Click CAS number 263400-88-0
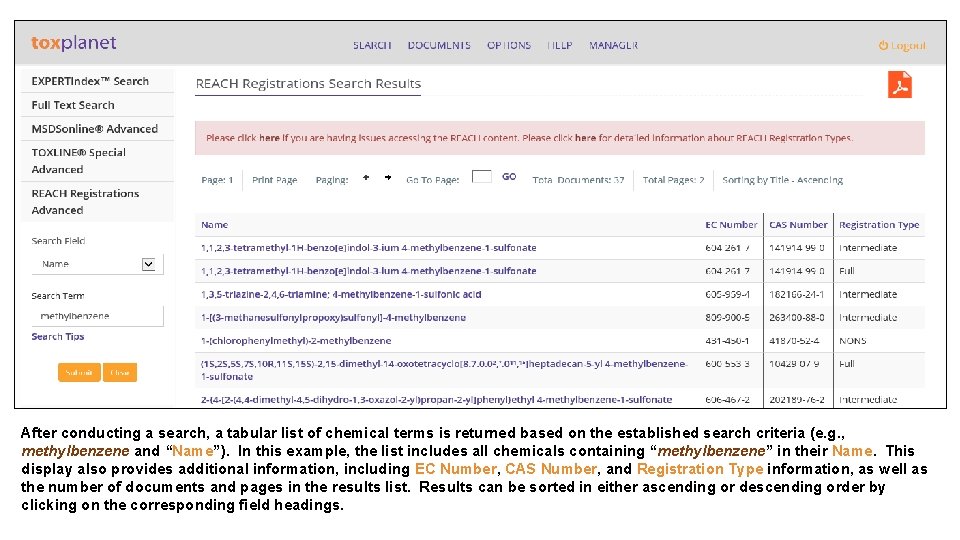 point(797,318)
